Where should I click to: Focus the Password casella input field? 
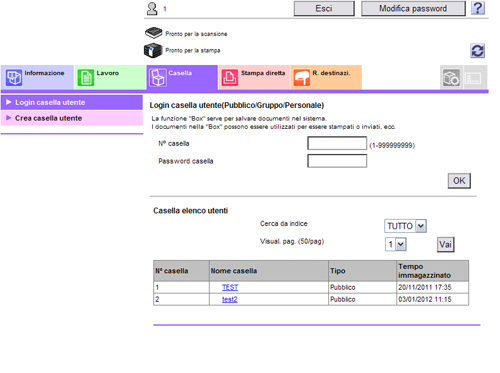tap(337, 161)
